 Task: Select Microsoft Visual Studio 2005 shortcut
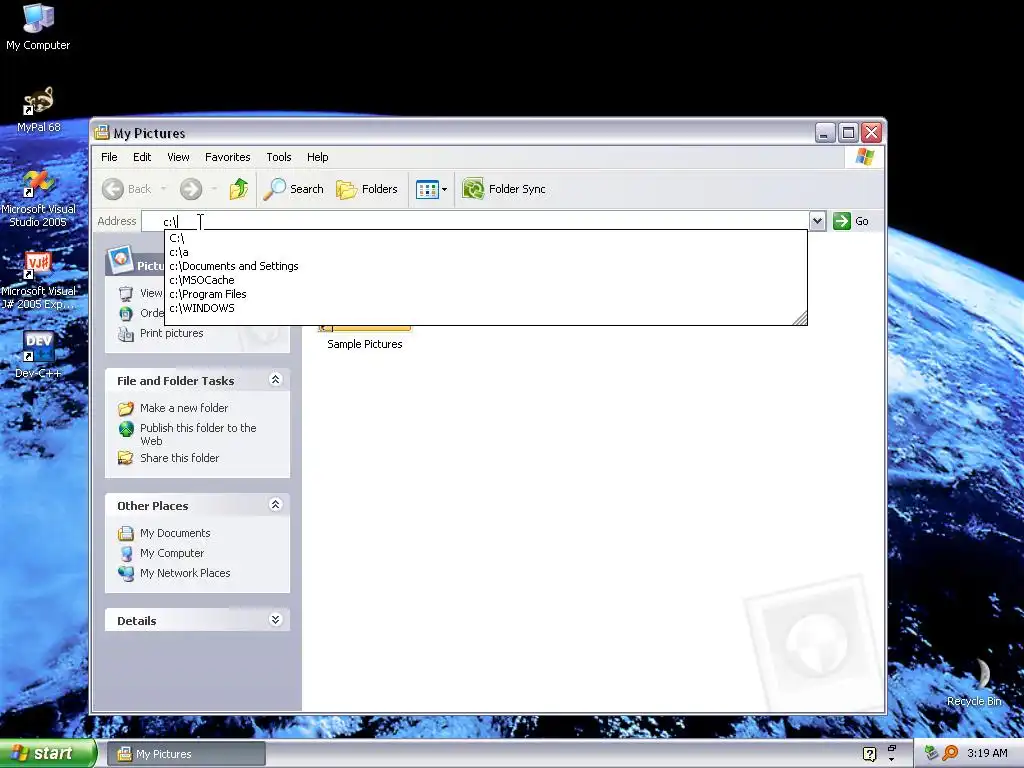coord(39,199)
